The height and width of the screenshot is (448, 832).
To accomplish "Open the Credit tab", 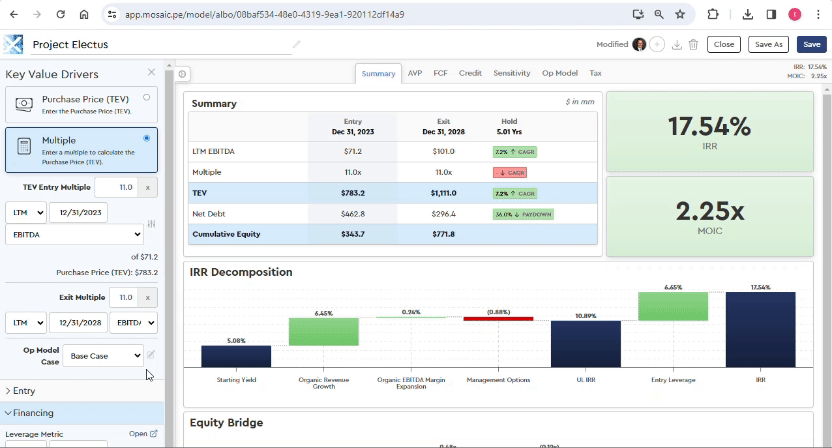I will click(x=470, y=73).
